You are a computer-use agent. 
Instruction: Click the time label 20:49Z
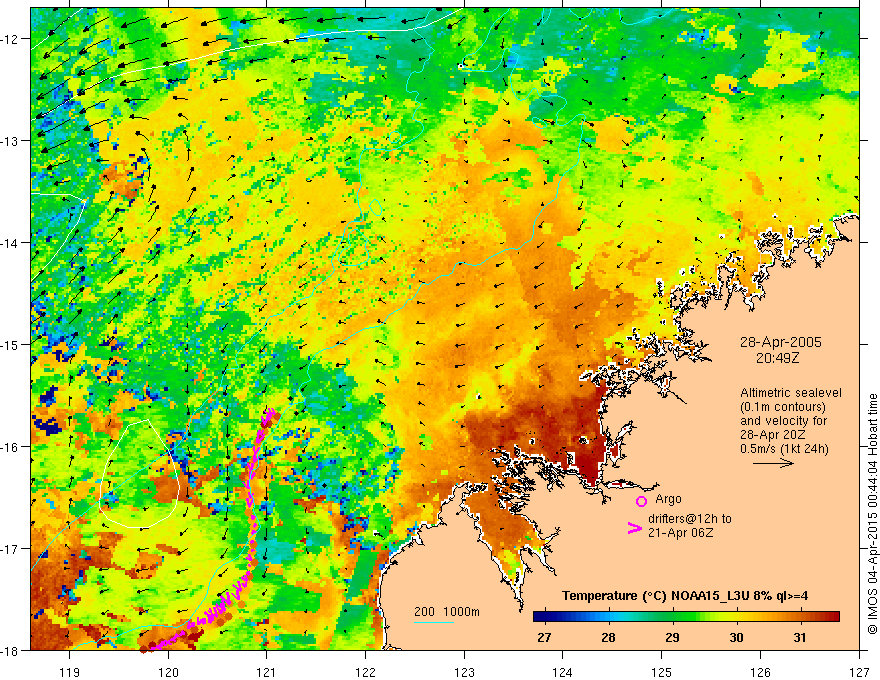[777, 357]
